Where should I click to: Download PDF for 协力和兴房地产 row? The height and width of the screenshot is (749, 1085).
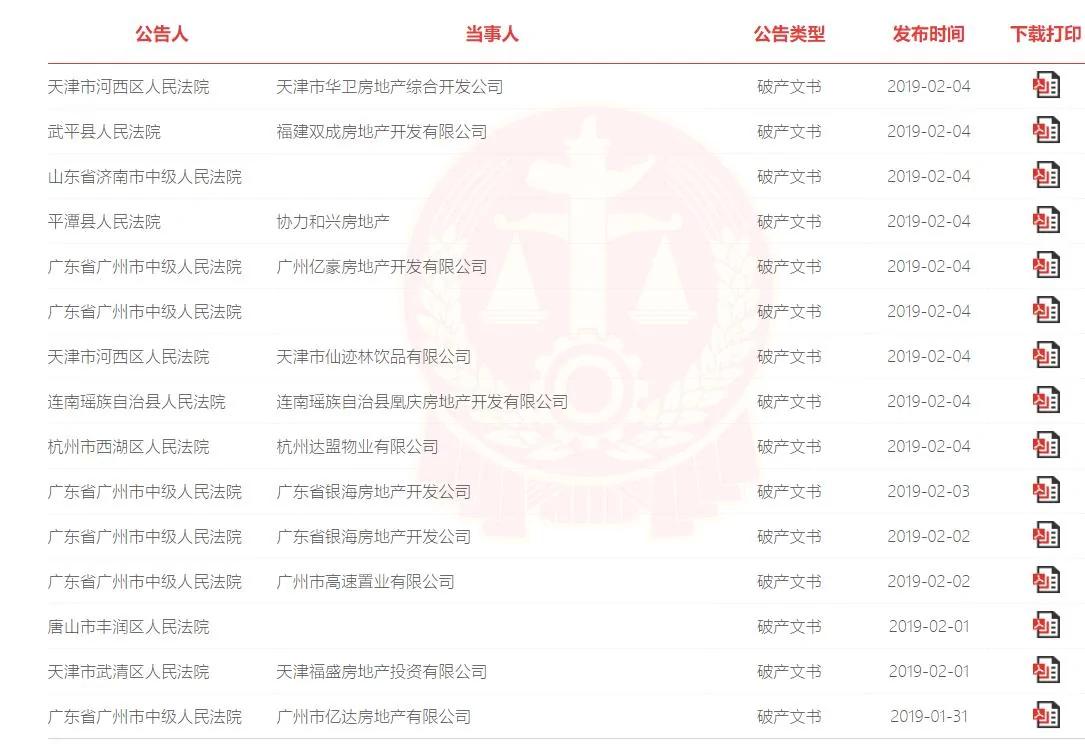(x=1046, y=220)
